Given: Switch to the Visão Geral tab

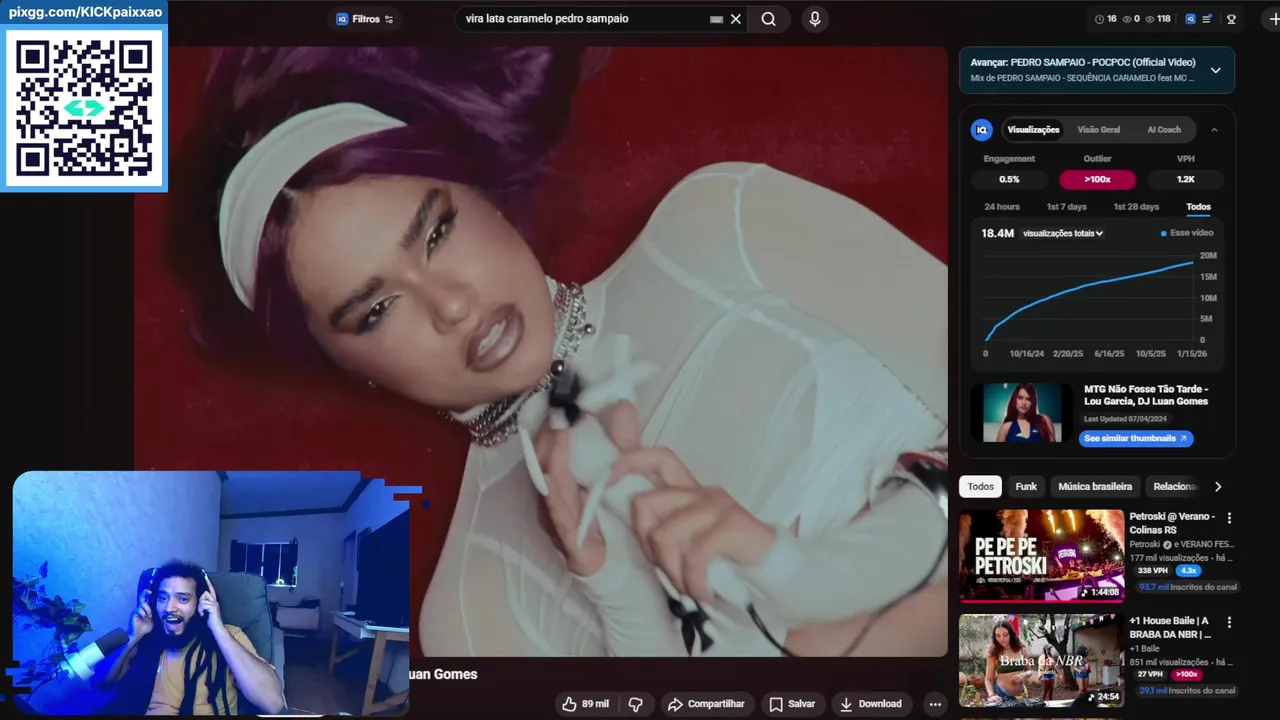Looking at the screenshot, I should (1098, 129).
